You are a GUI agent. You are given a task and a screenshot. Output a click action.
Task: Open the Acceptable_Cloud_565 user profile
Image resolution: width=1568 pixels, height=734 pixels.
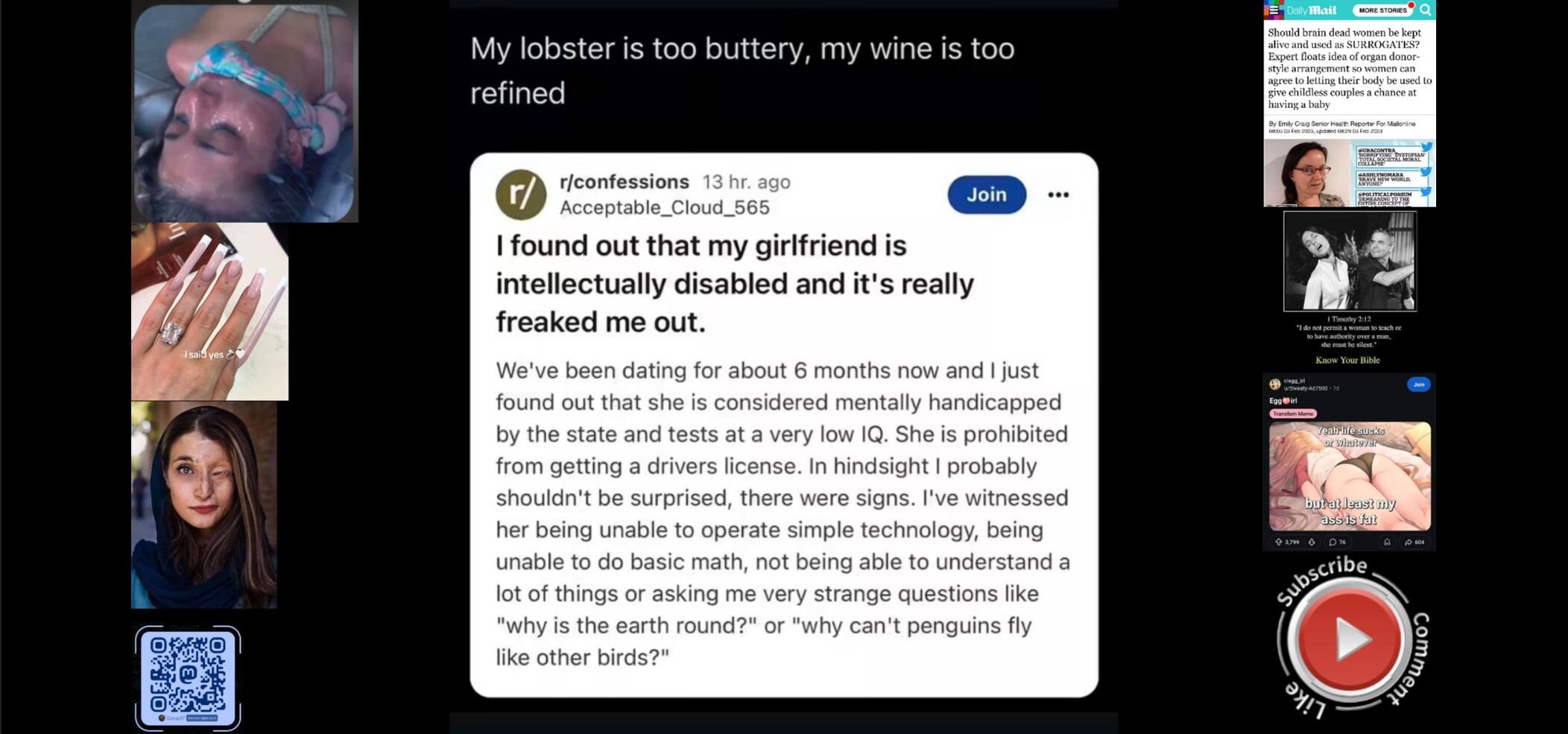pos(664,208)
